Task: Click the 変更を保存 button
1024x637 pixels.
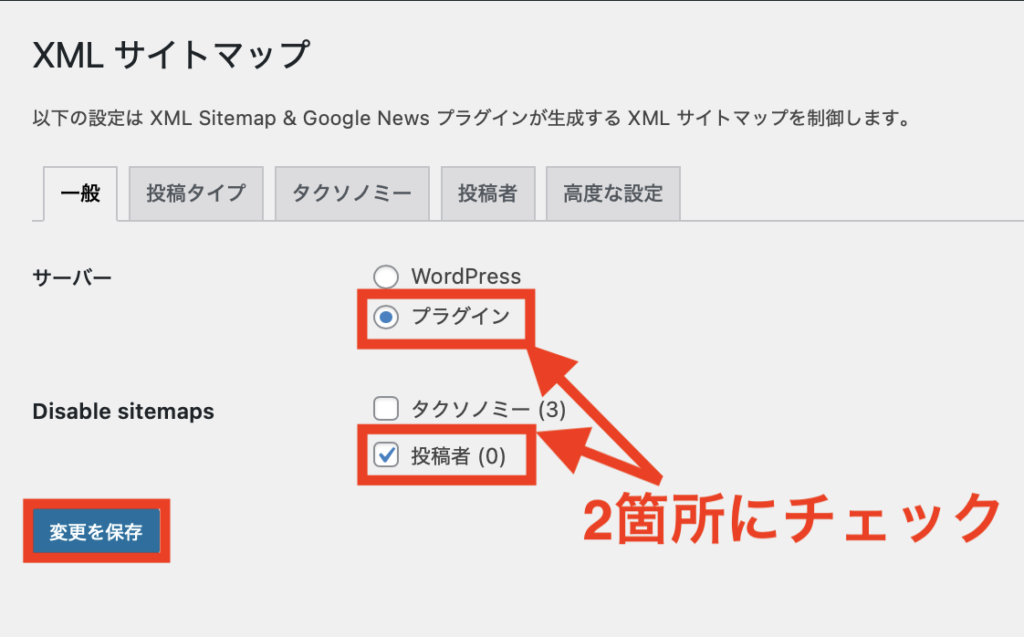Action: click(96, 532)
